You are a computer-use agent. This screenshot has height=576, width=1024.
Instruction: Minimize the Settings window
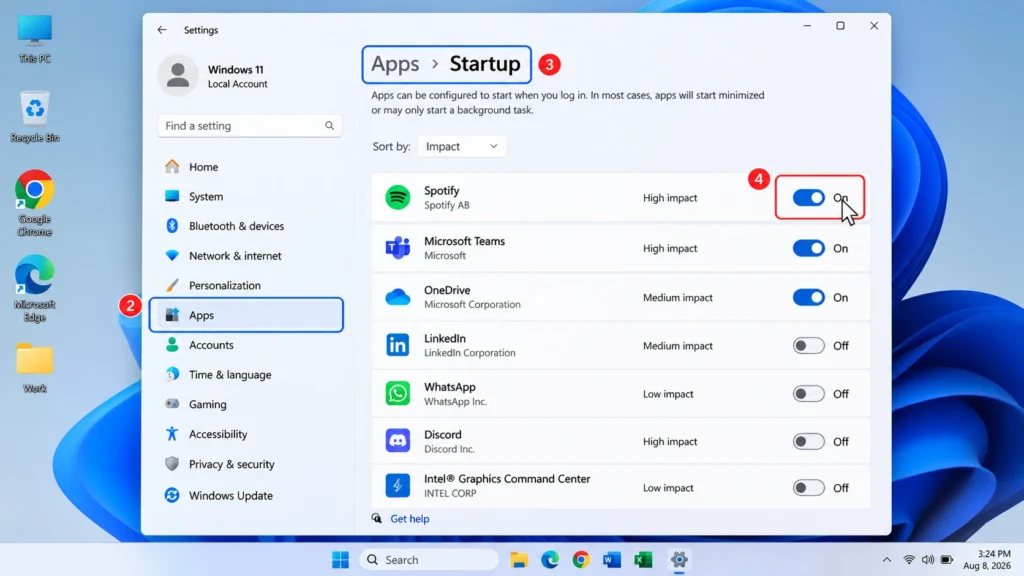pyautogui.click(x=807, y=25)
